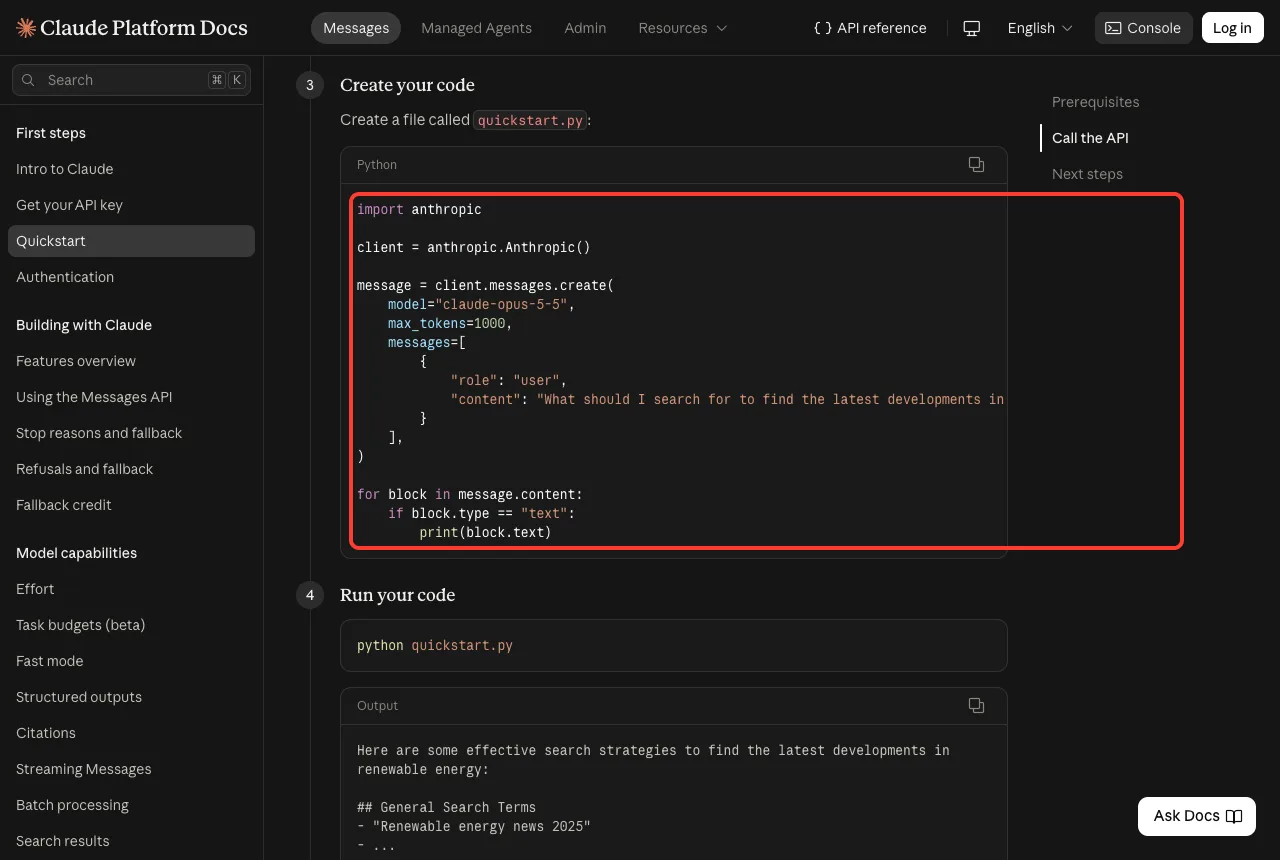Click the Log in button
Screen dimensions: 1280x860
point(1232,28)
